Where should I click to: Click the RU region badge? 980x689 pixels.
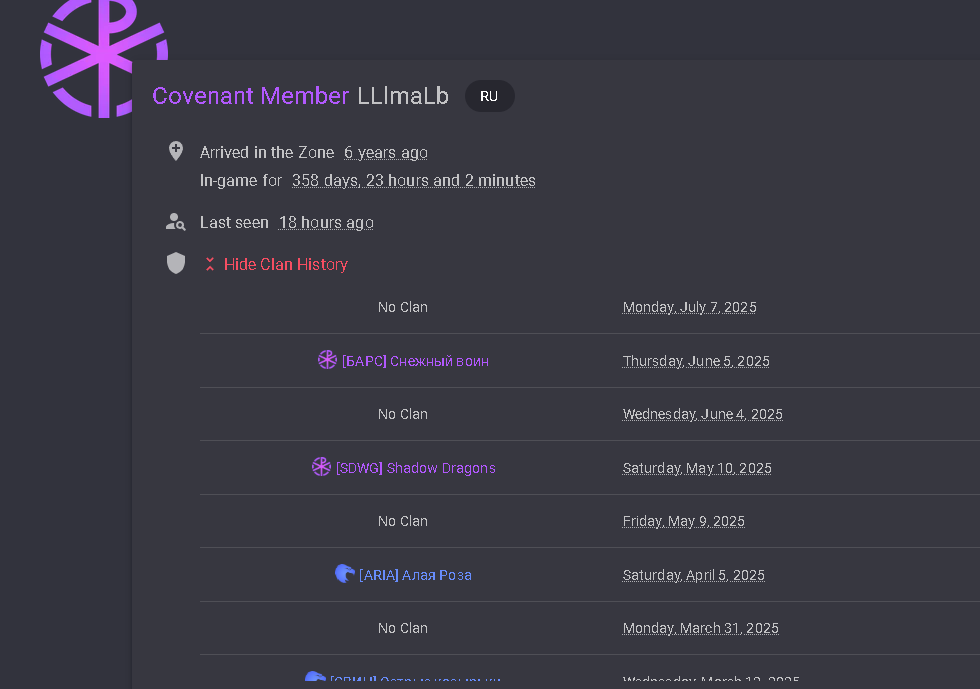489,96
